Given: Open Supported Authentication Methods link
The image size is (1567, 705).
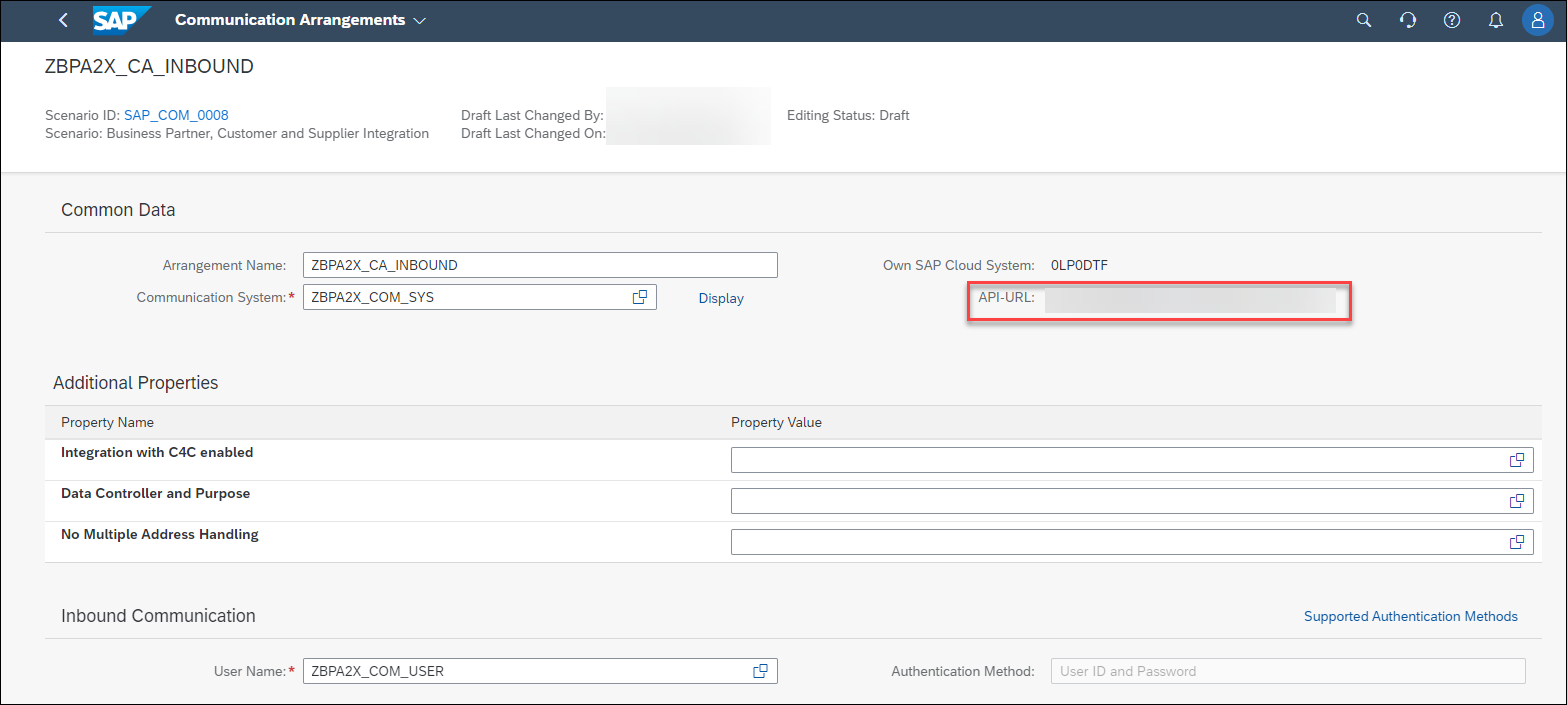Looking at the screenshot, I should point(1411,616).
